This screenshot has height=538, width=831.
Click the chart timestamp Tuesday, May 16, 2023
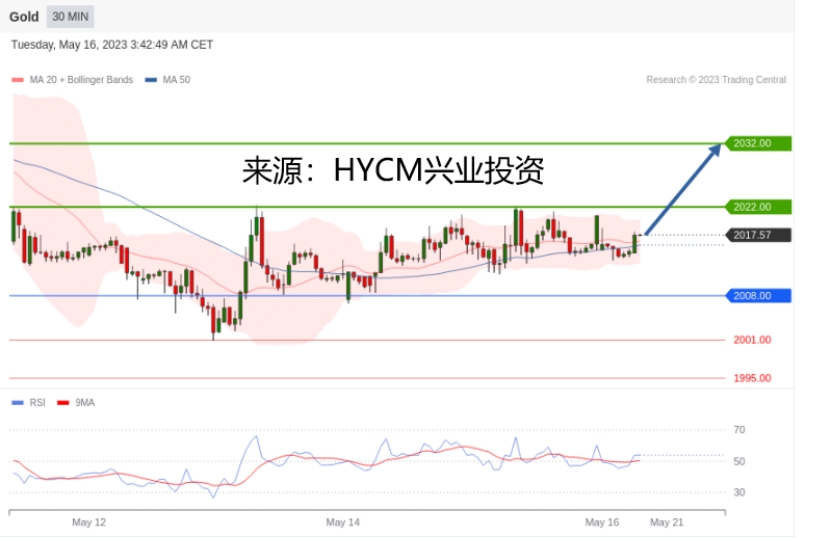click(x=112, y=45)
